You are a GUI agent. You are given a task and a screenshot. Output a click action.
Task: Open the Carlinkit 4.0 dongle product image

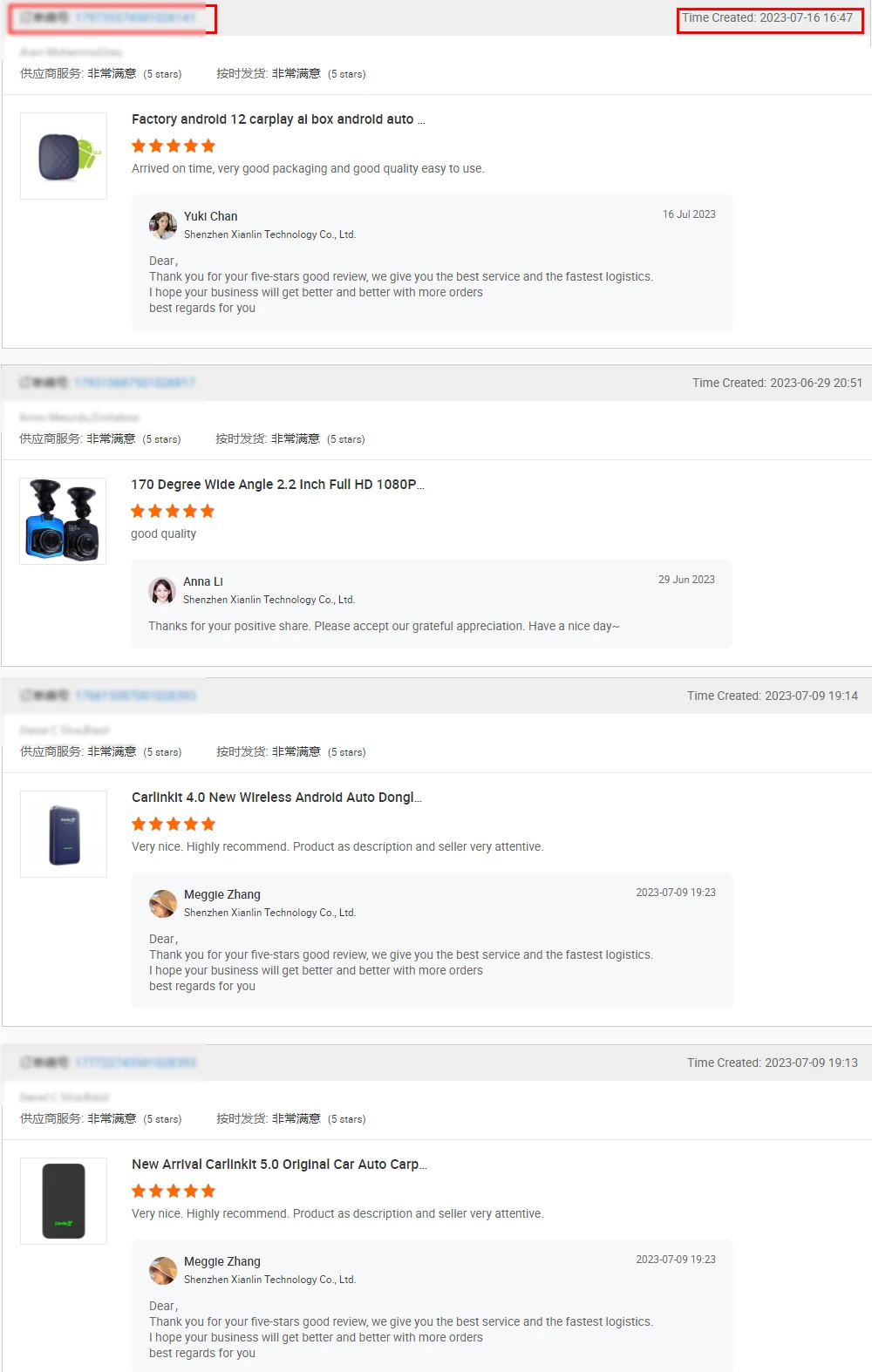(64, 834)
